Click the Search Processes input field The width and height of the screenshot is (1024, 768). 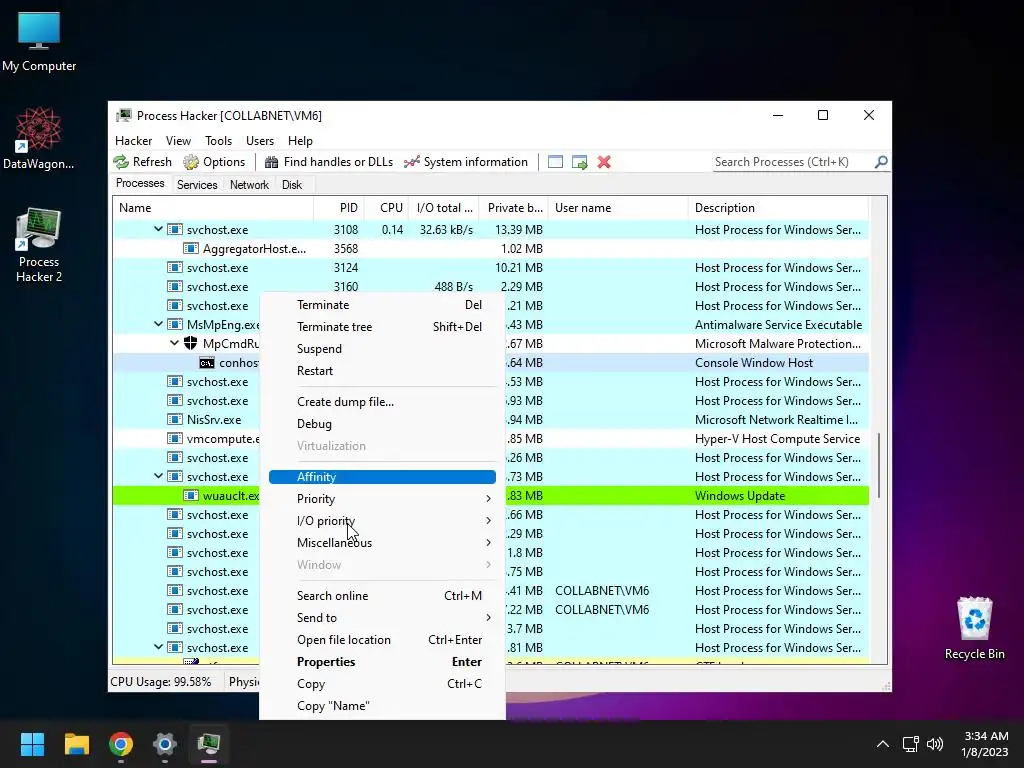793,162
